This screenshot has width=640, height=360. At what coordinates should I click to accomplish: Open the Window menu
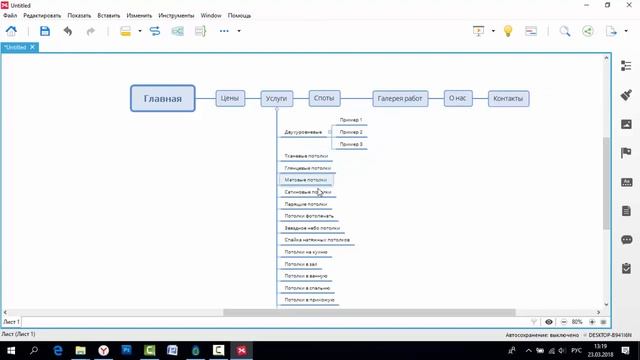[x=211, y=16]
